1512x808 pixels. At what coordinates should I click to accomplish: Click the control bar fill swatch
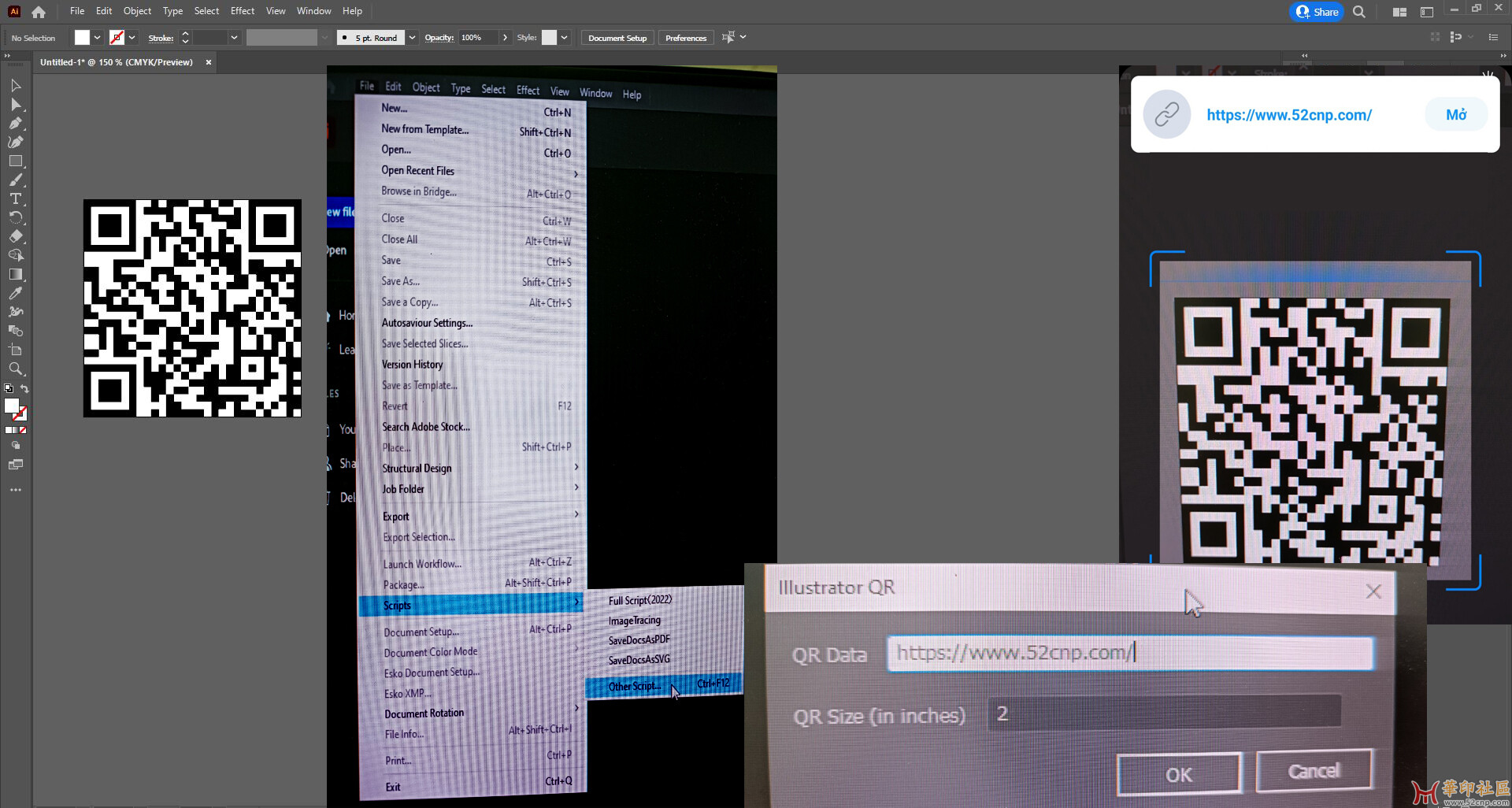pos(82,38)
